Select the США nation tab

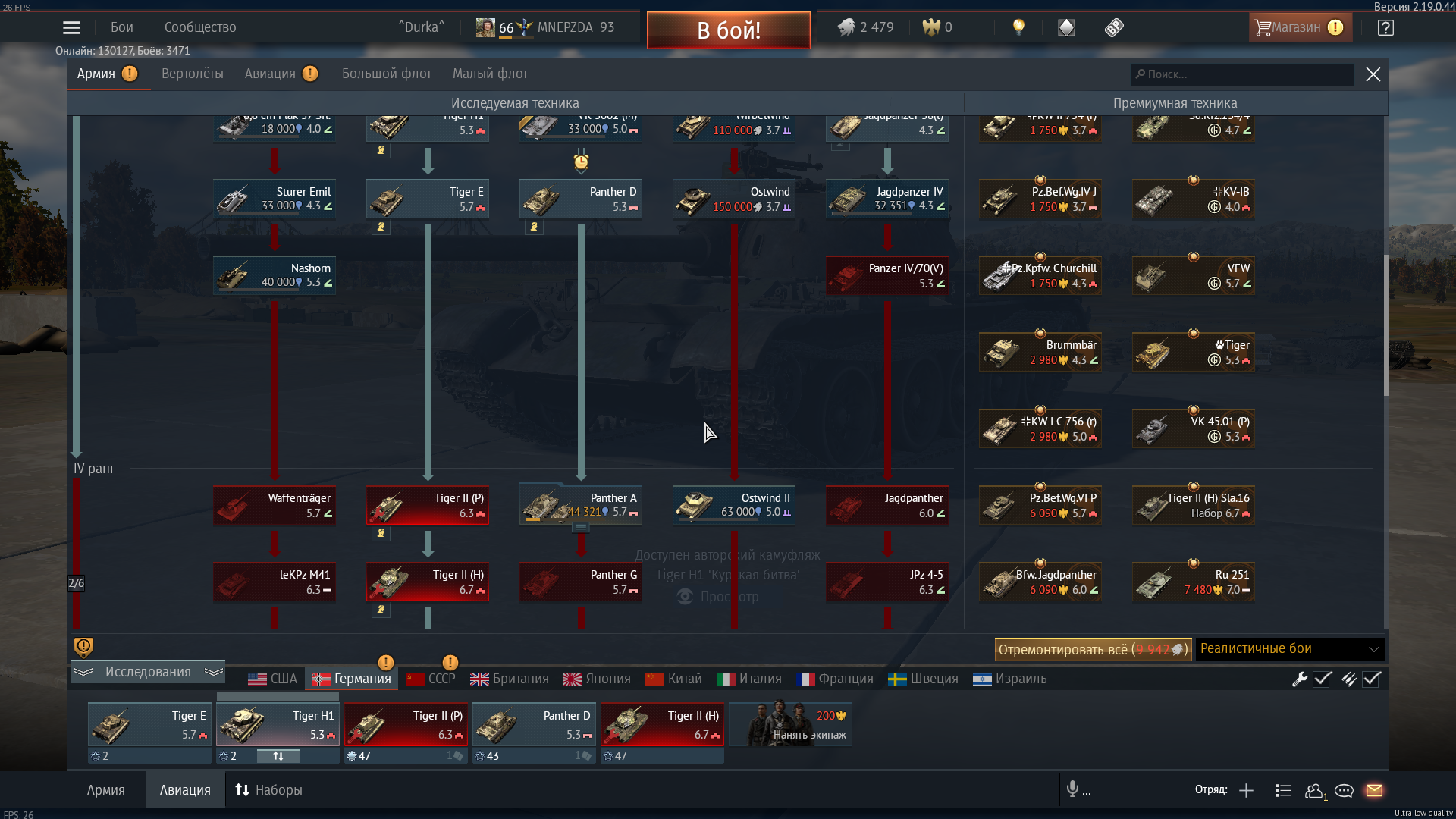point(273,679)
